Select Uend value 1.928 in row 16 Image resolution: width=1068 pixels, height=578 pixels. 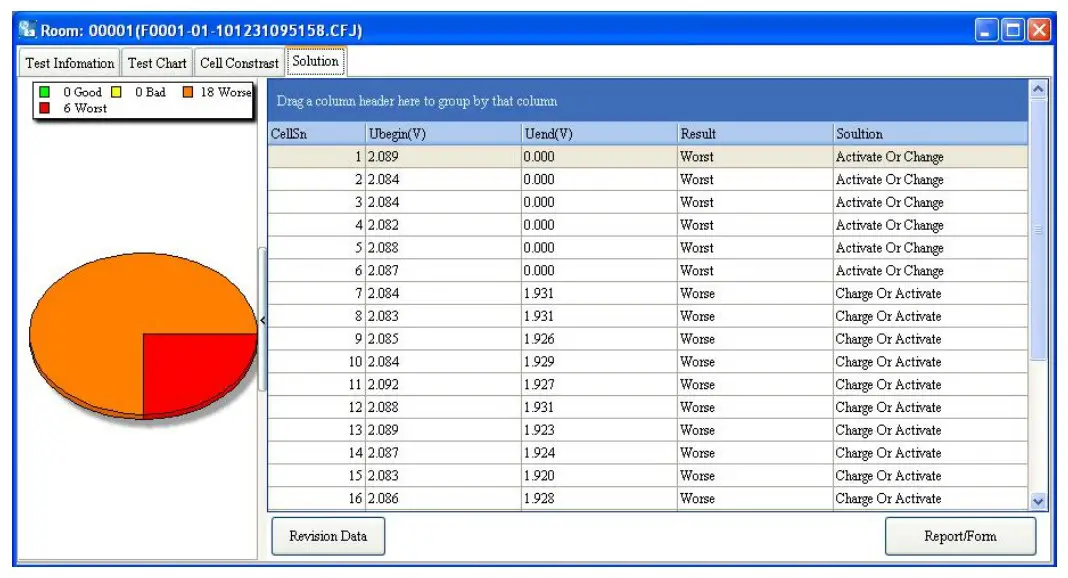[x=599, y=499]
